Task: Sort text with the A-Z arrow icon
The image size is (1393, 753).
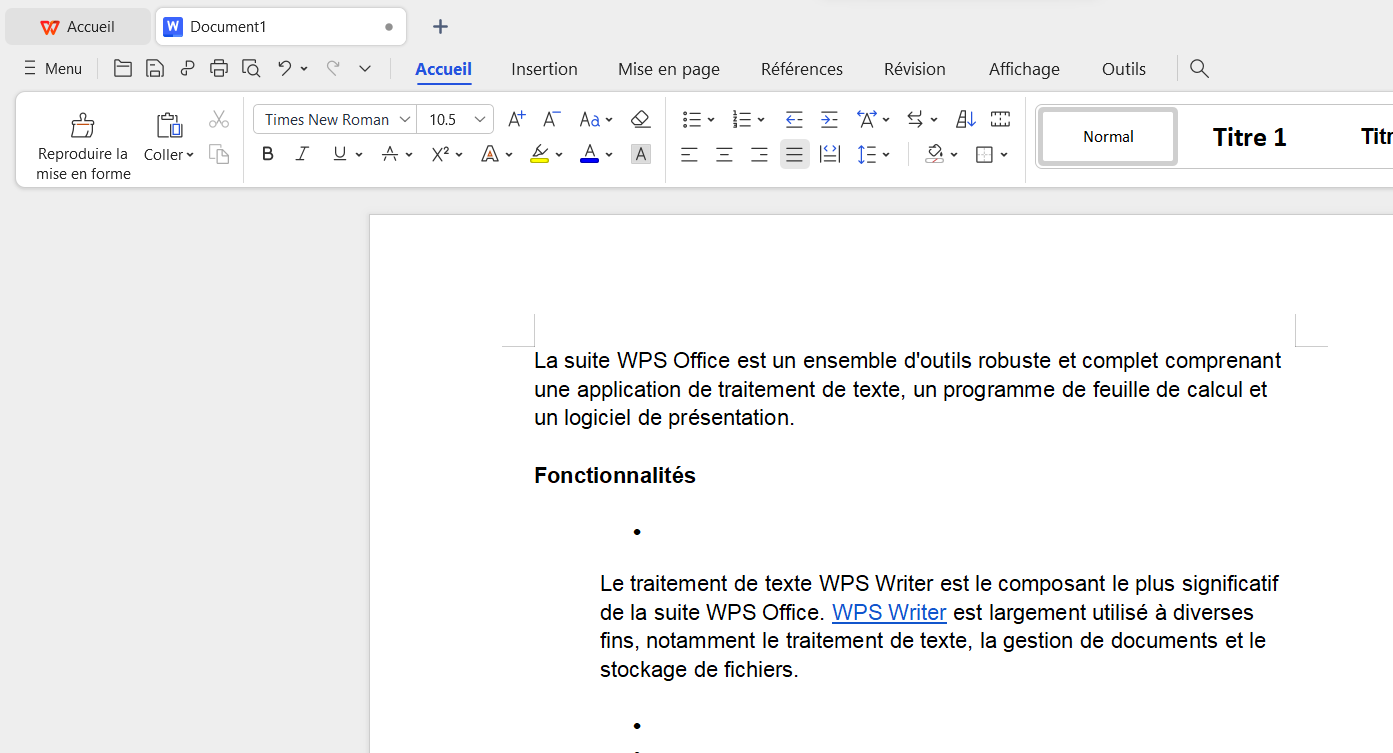Action: pyautogui.click(x=965, y=119)
